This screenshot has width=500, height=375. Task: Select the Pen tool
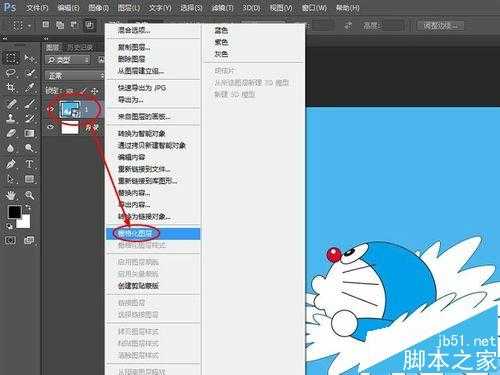[11, 164]
